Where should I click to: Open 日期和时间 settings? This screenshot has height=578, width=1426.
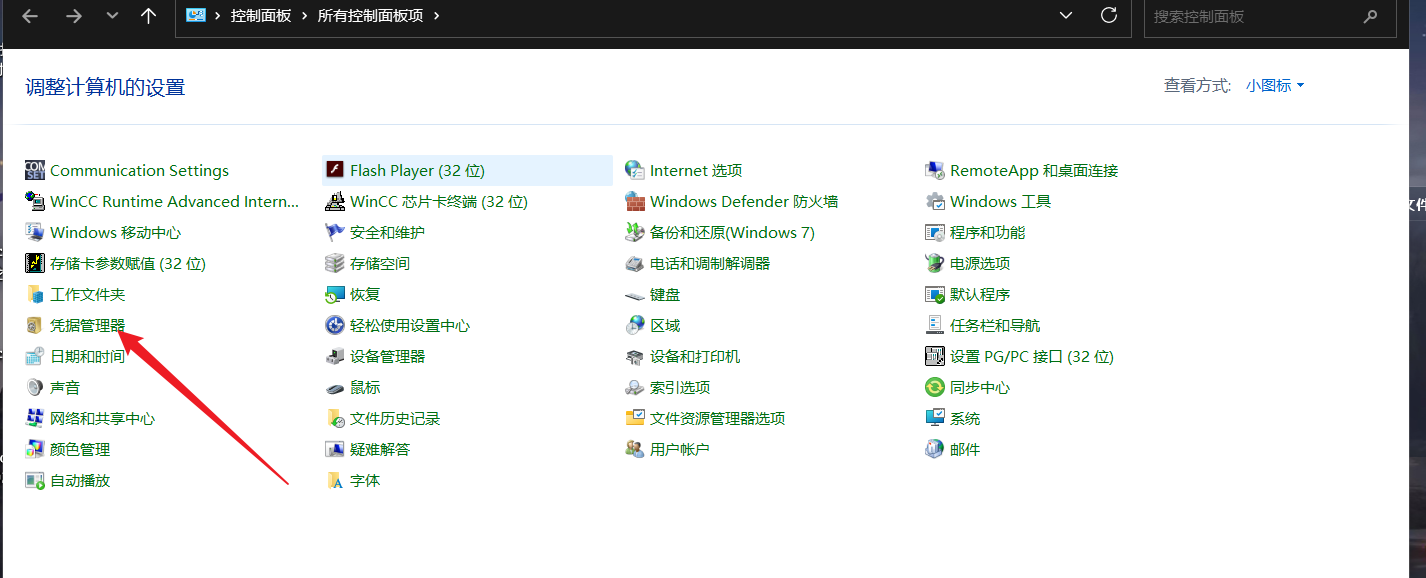[88, 356]
